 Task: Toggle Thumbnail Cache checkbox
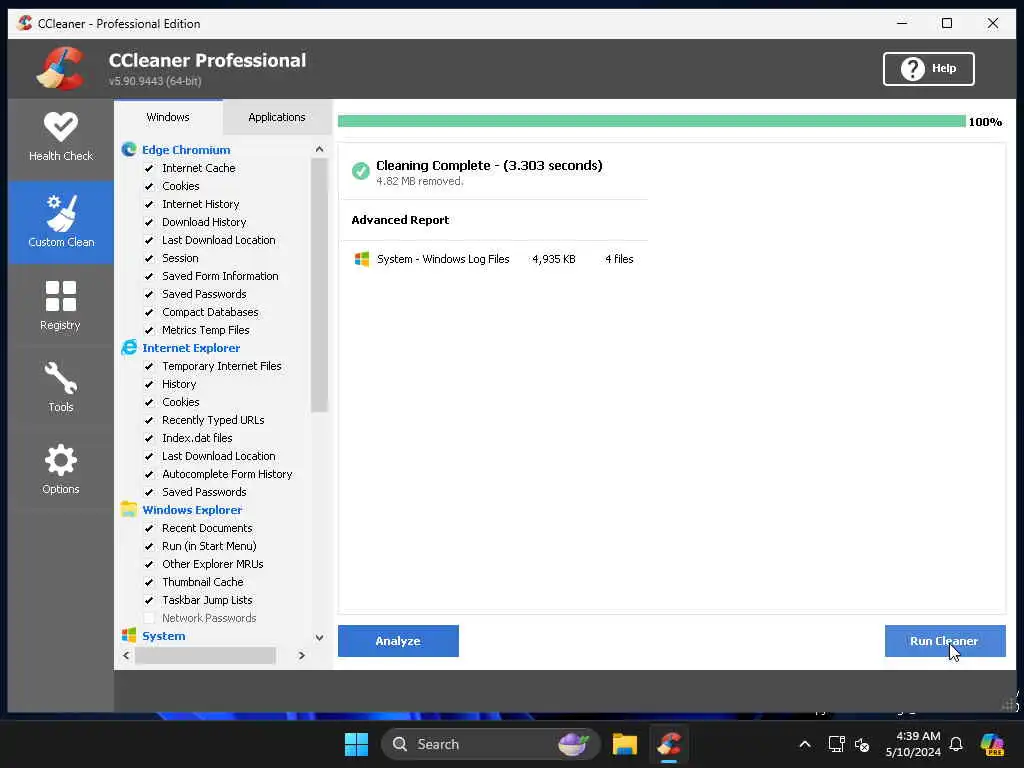(x=149, y=583)
